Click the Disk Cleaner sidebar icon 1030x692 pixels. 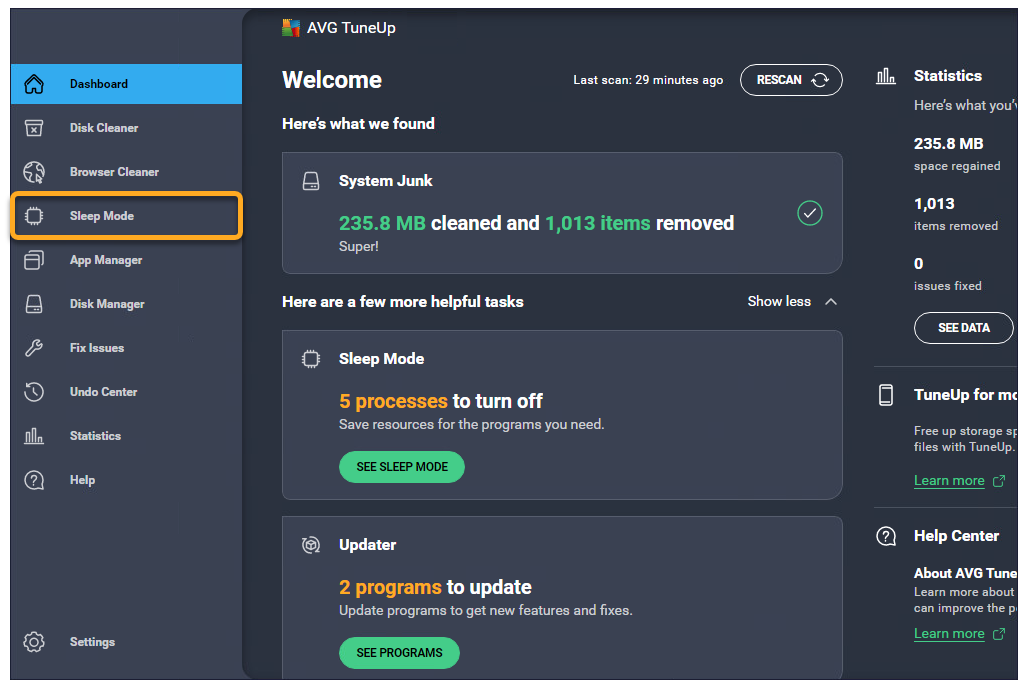tap(34, 128)
